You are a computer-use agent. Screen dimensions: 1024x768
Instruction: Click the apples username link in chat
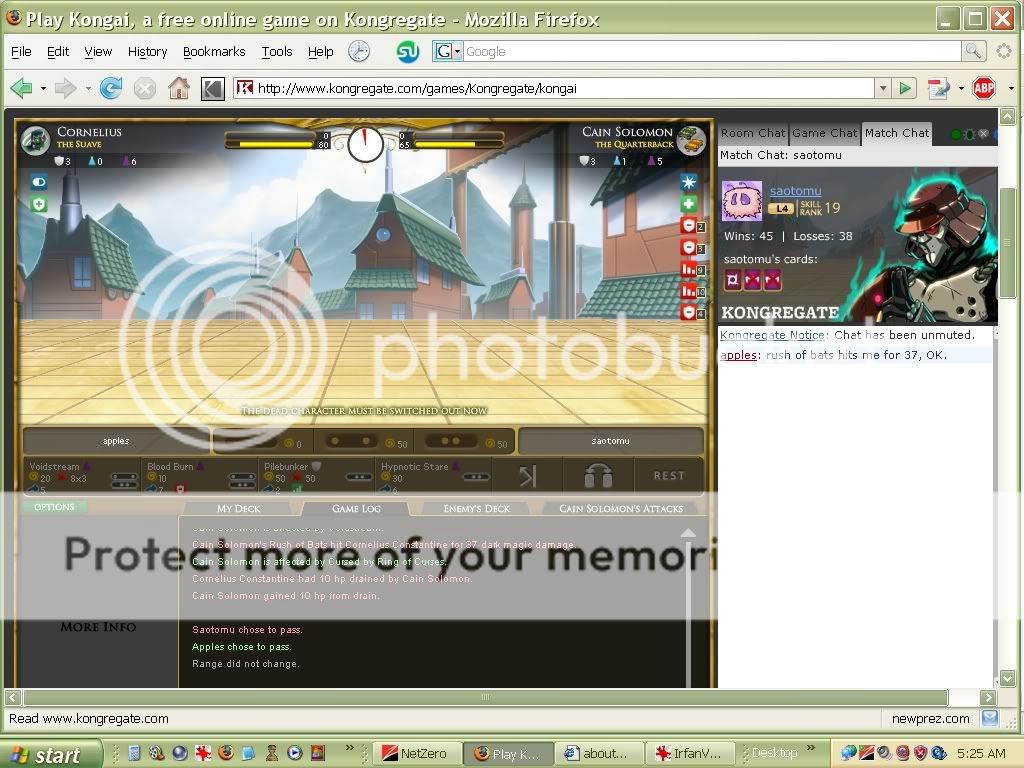(x=739, y=355)
